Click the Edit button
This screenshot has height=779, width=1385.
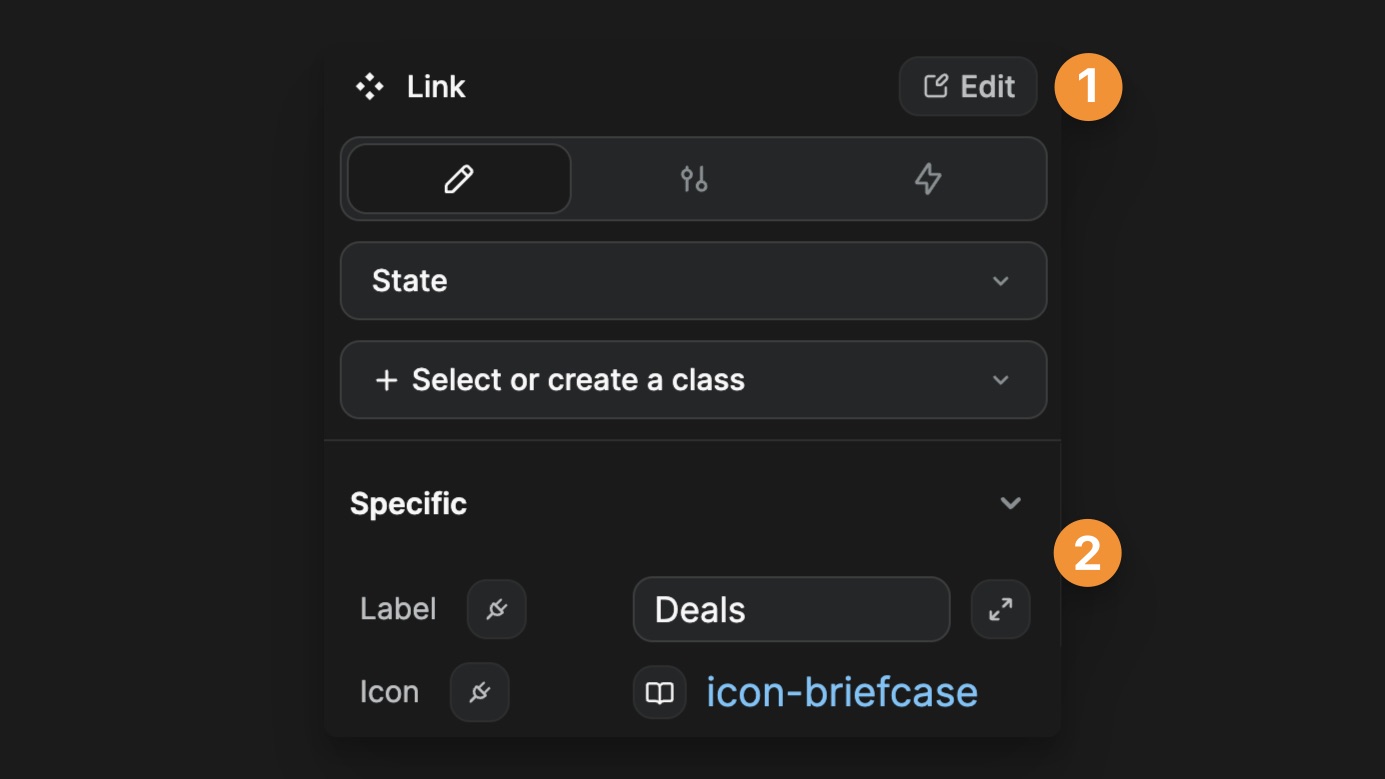point(967,86)
